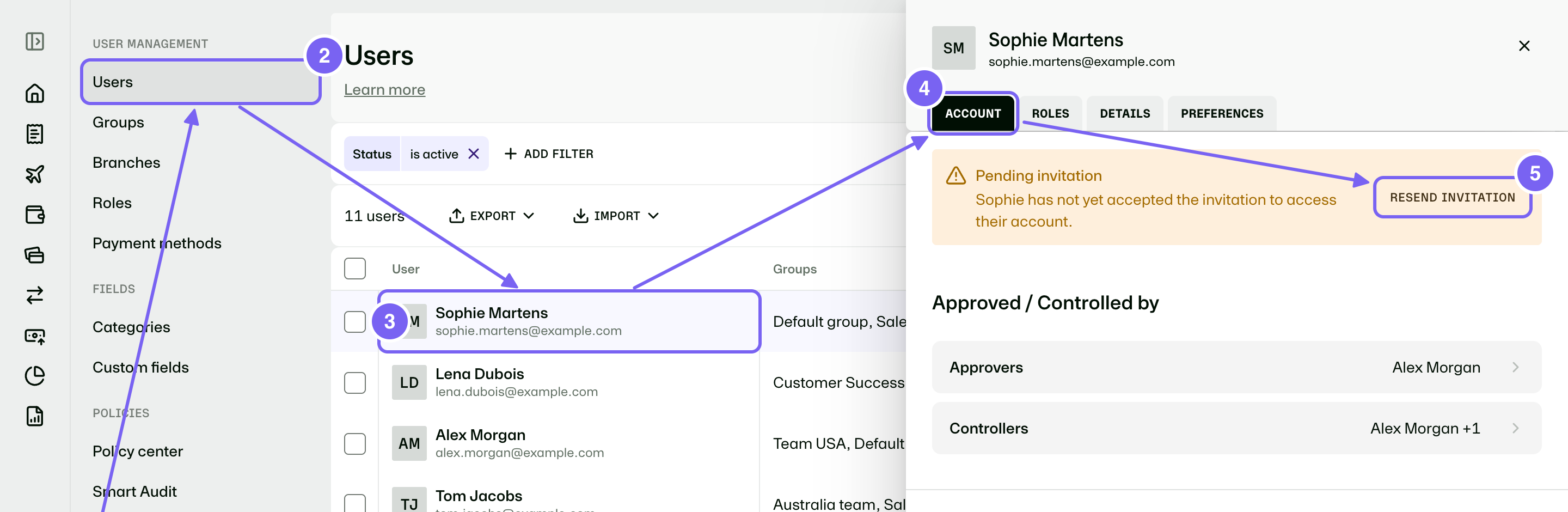This screenshot has width=1568, height=512.
Task: Open the reimbursements money icon in the sidebar
Action: [x=35, y=336]
